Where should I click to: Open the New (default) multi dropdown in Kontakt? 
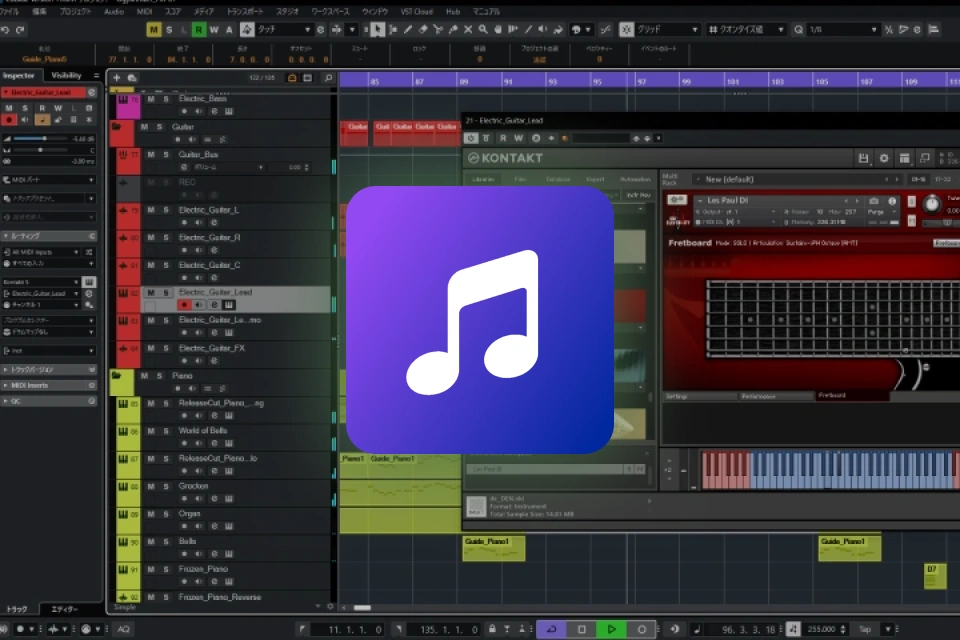pos(799,179)
